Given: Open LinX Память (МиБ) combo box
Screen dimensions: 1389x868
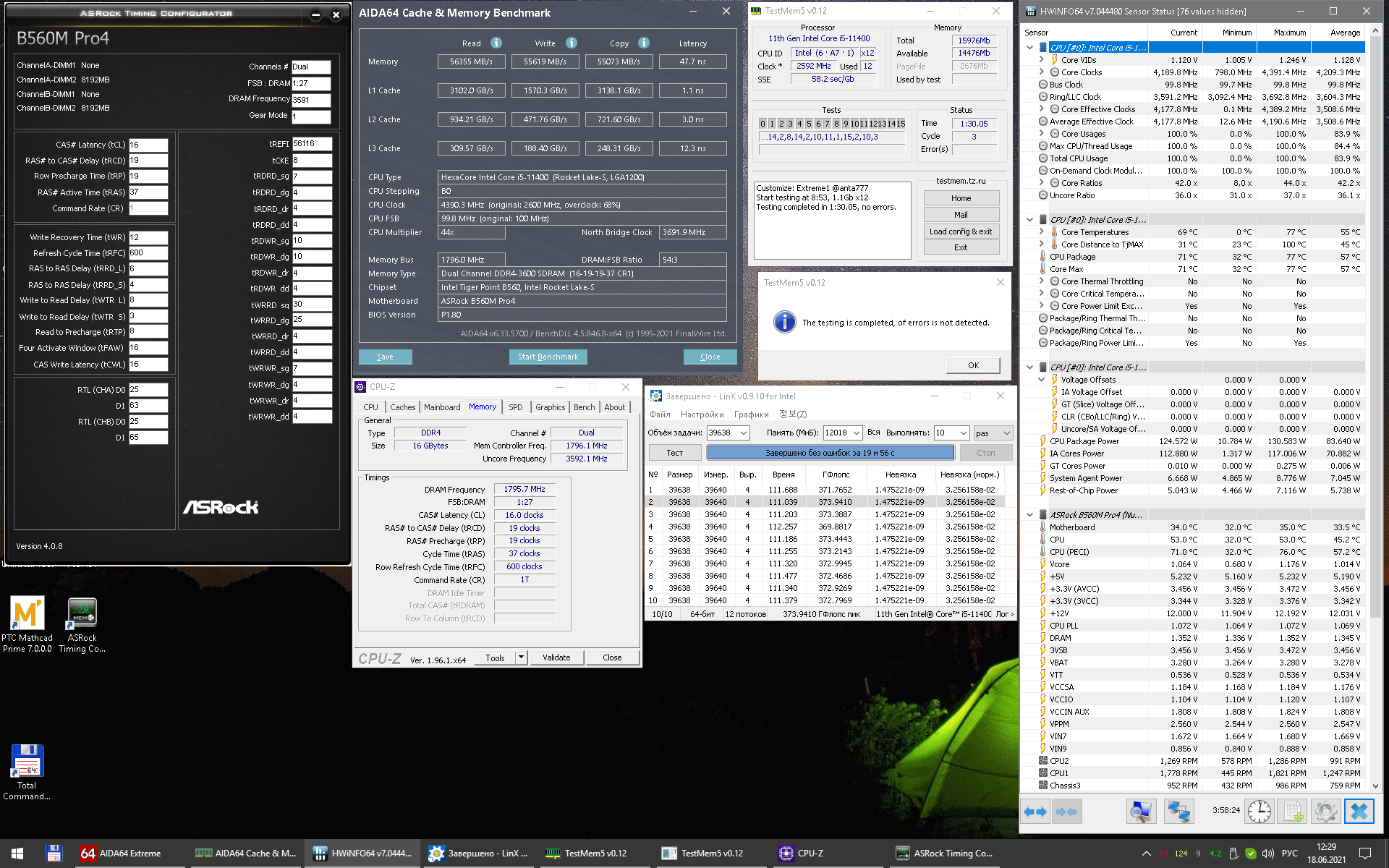Looking at the screenshot, I should 857,433.
